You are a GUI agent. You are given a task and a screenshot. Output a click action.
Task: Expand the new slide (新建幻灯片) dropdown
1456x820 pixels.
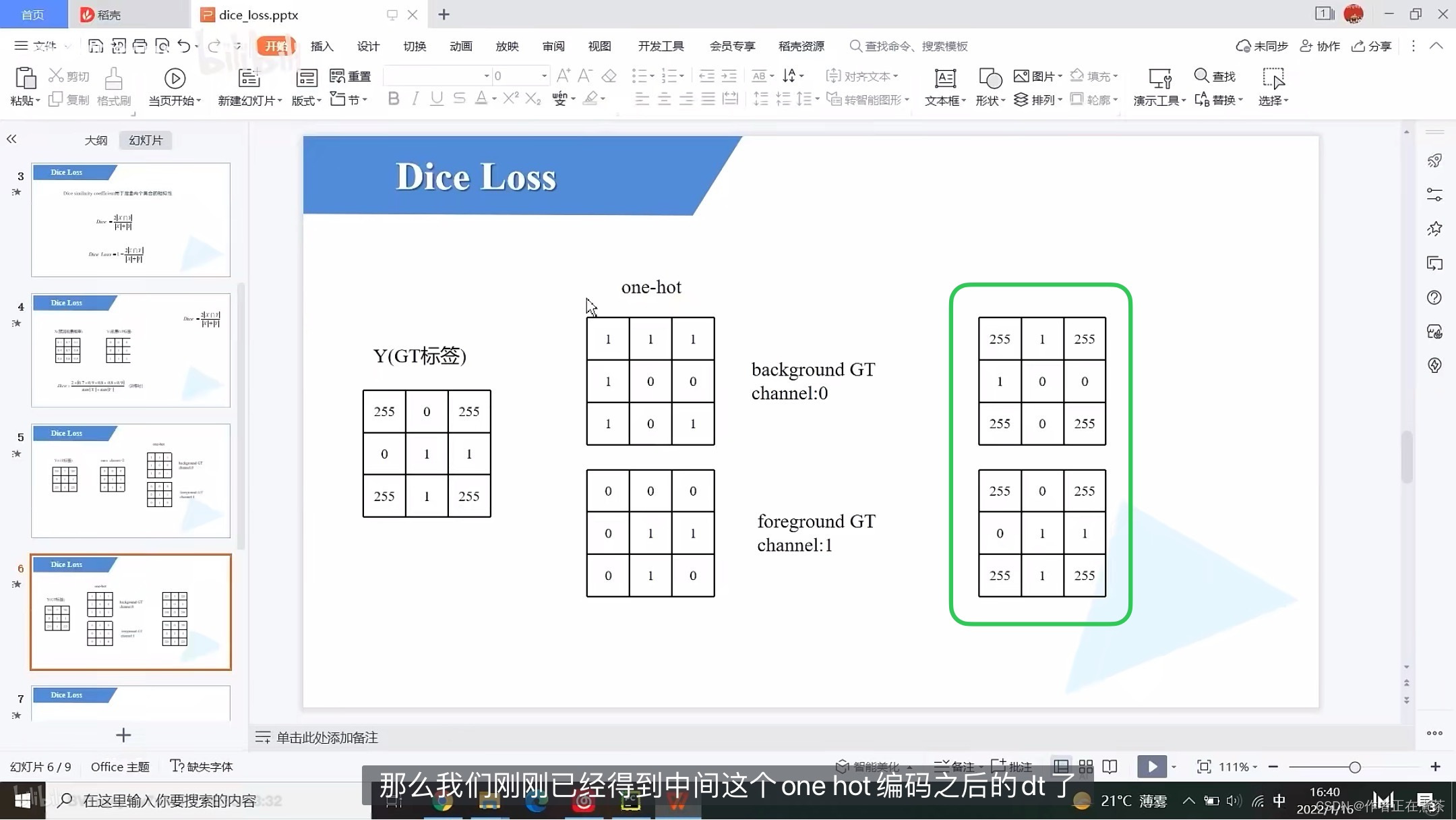pyautogui.click(x=279, y=100)
